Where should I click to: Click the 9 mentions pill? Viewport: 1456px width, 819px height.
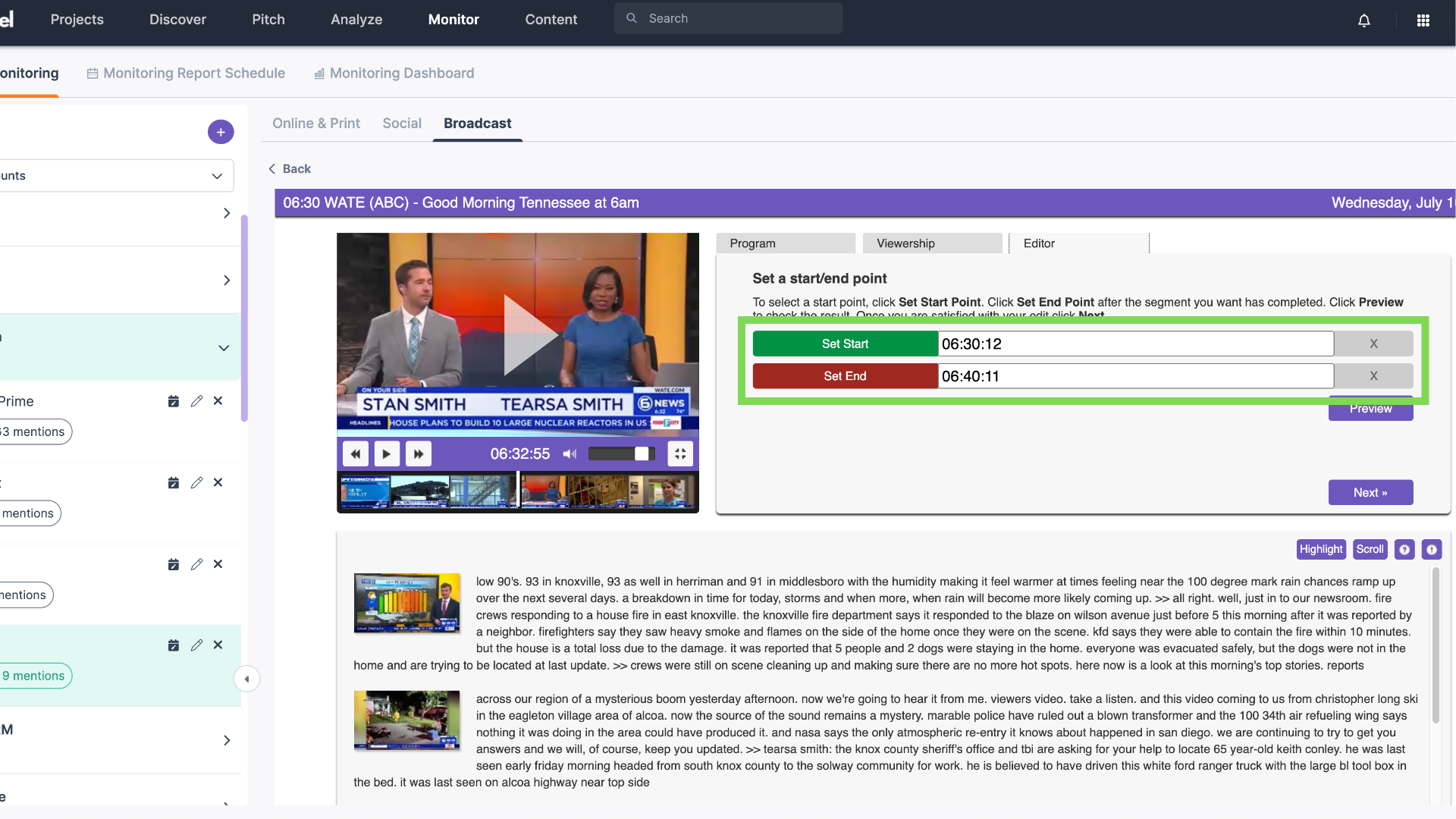(35, 676)
